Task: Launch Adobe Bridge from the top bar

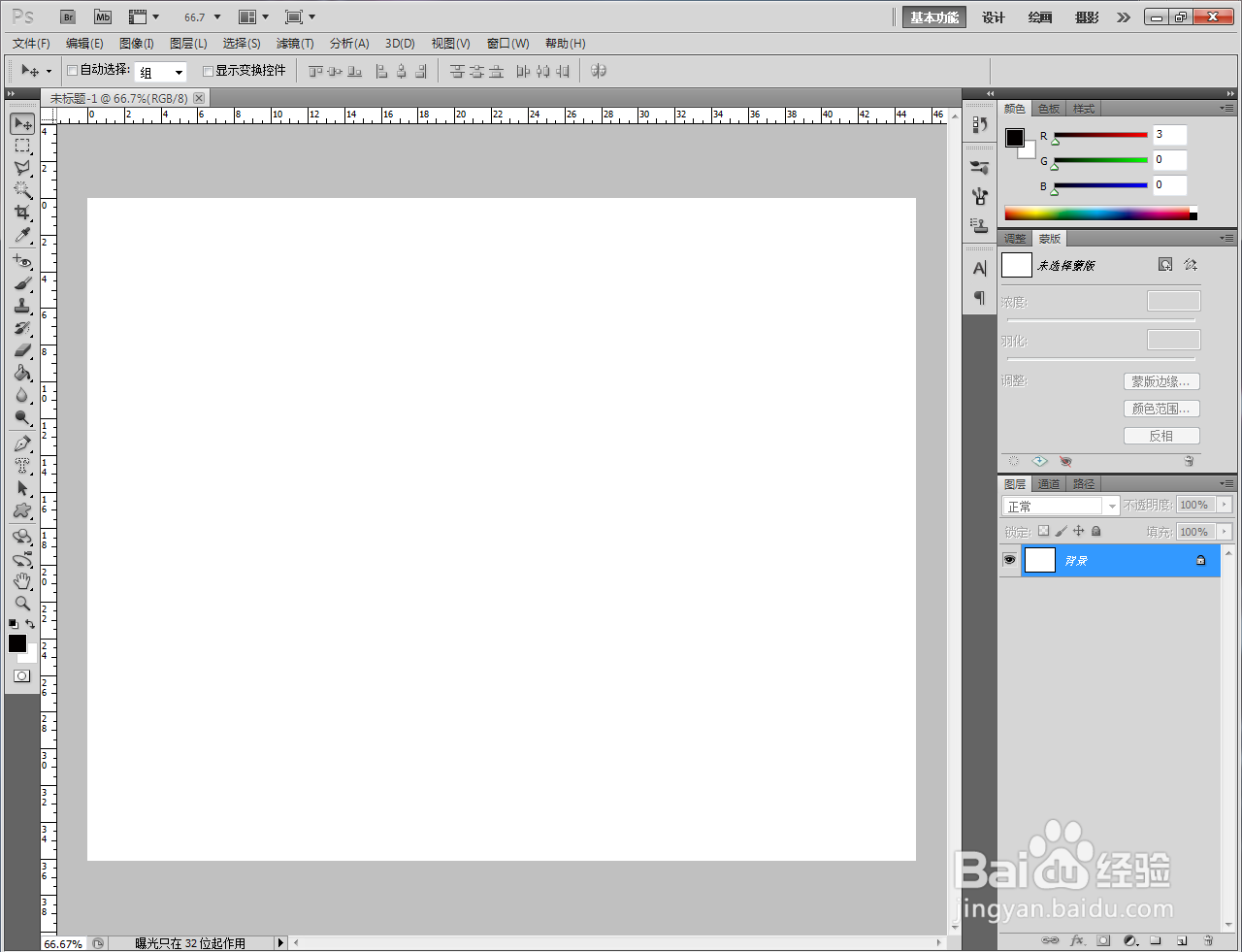Action: (x=68, y=17)
